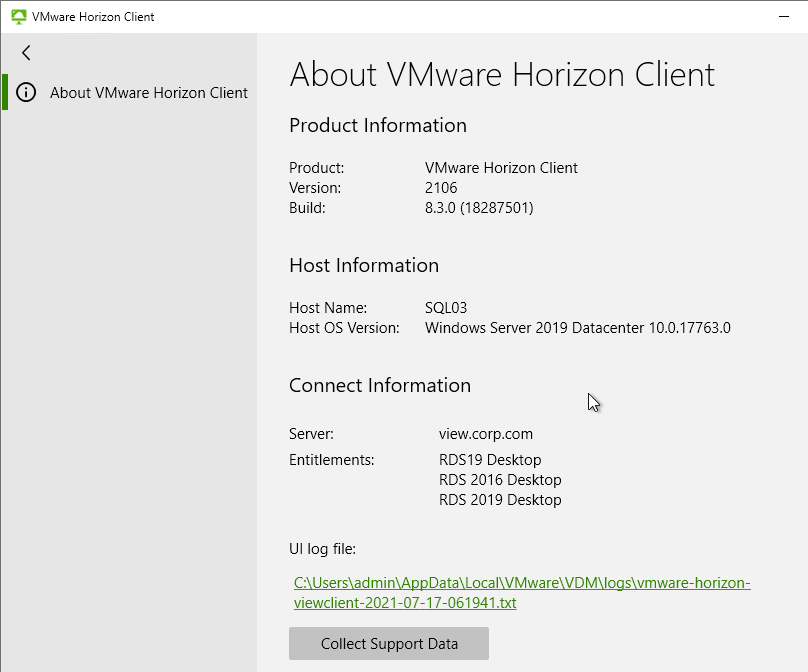Viewport: 808px width, 672px height.
Task: Click the Entitlements label
Action: point(332,460)
